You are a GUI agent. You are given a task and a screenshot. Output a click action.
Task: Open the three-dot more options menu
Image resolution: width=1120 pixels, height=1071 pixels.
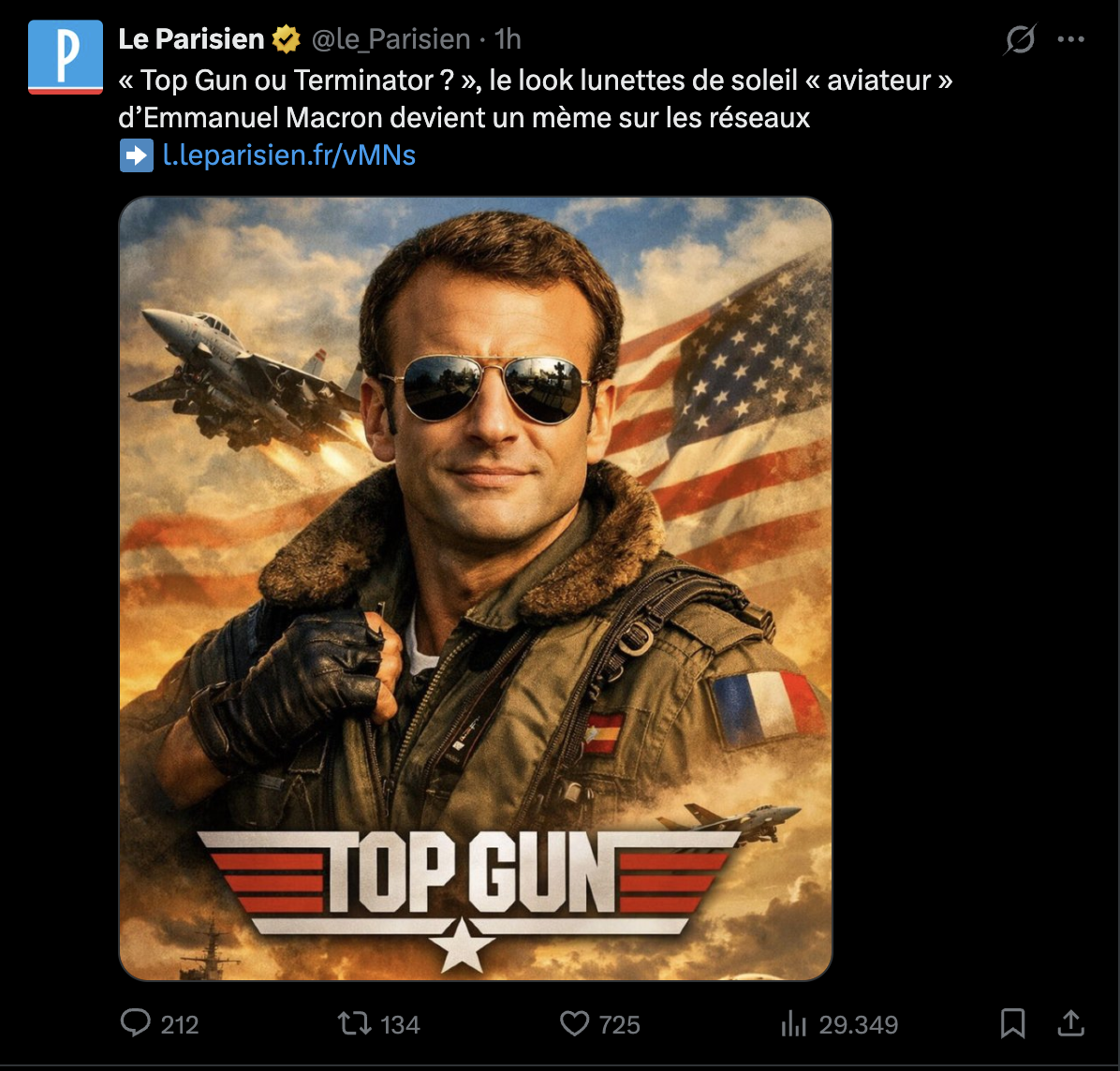[1070, 39]
